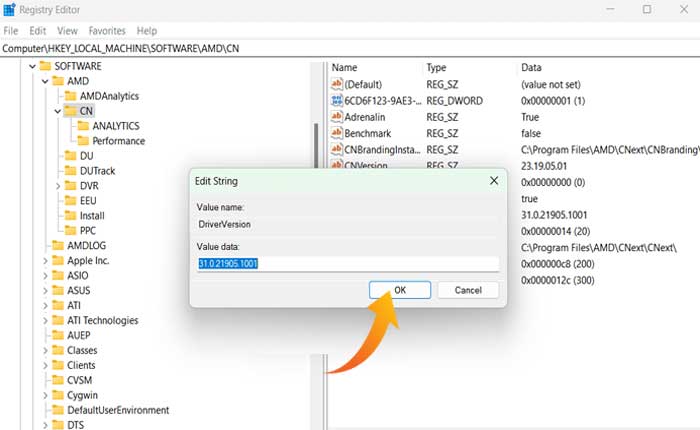Open the Edit menu
The image size is (700, 430).
[38, 31]
